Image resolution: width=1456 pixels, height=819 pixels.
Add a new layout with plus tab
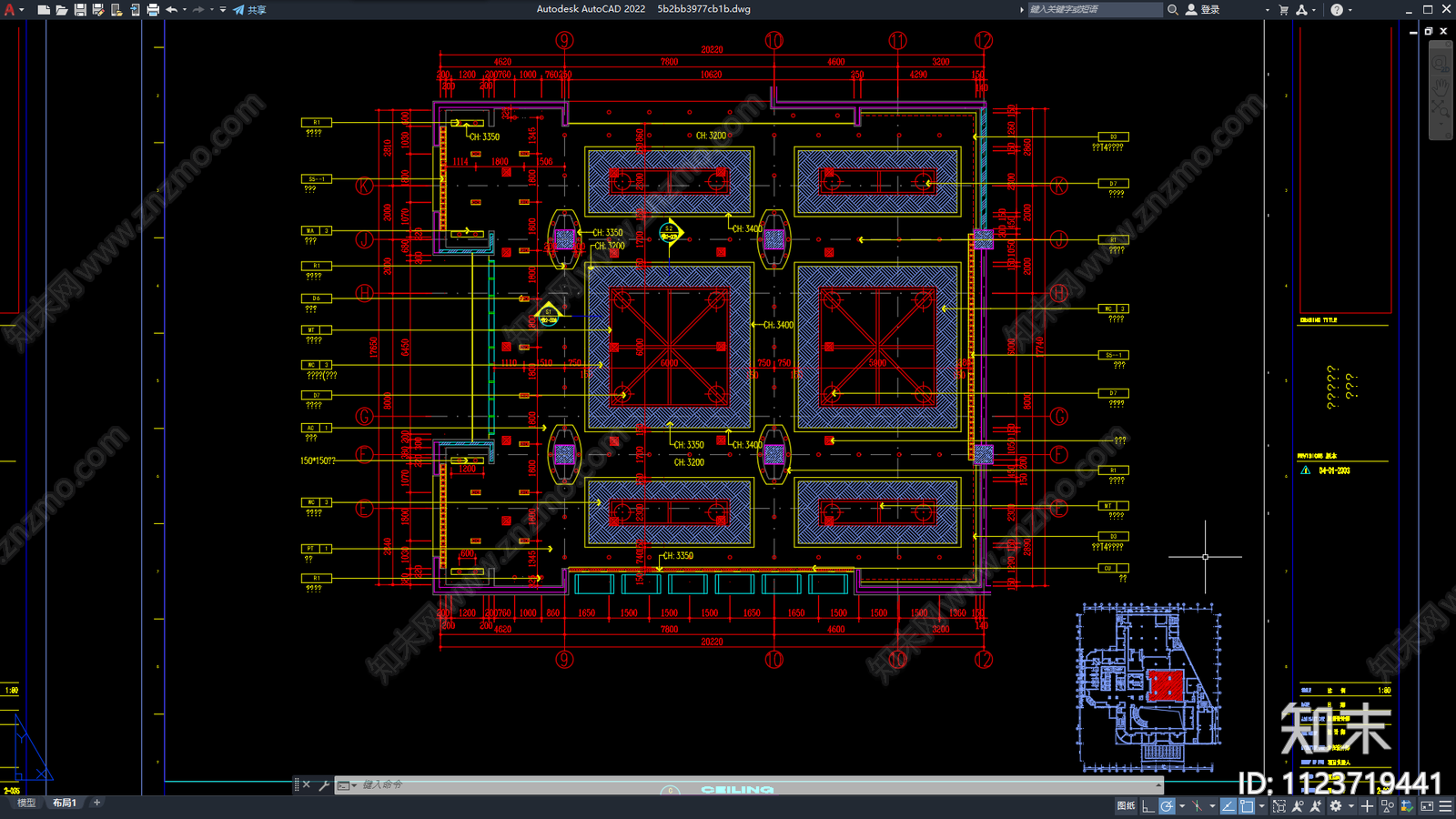point(96,803)
